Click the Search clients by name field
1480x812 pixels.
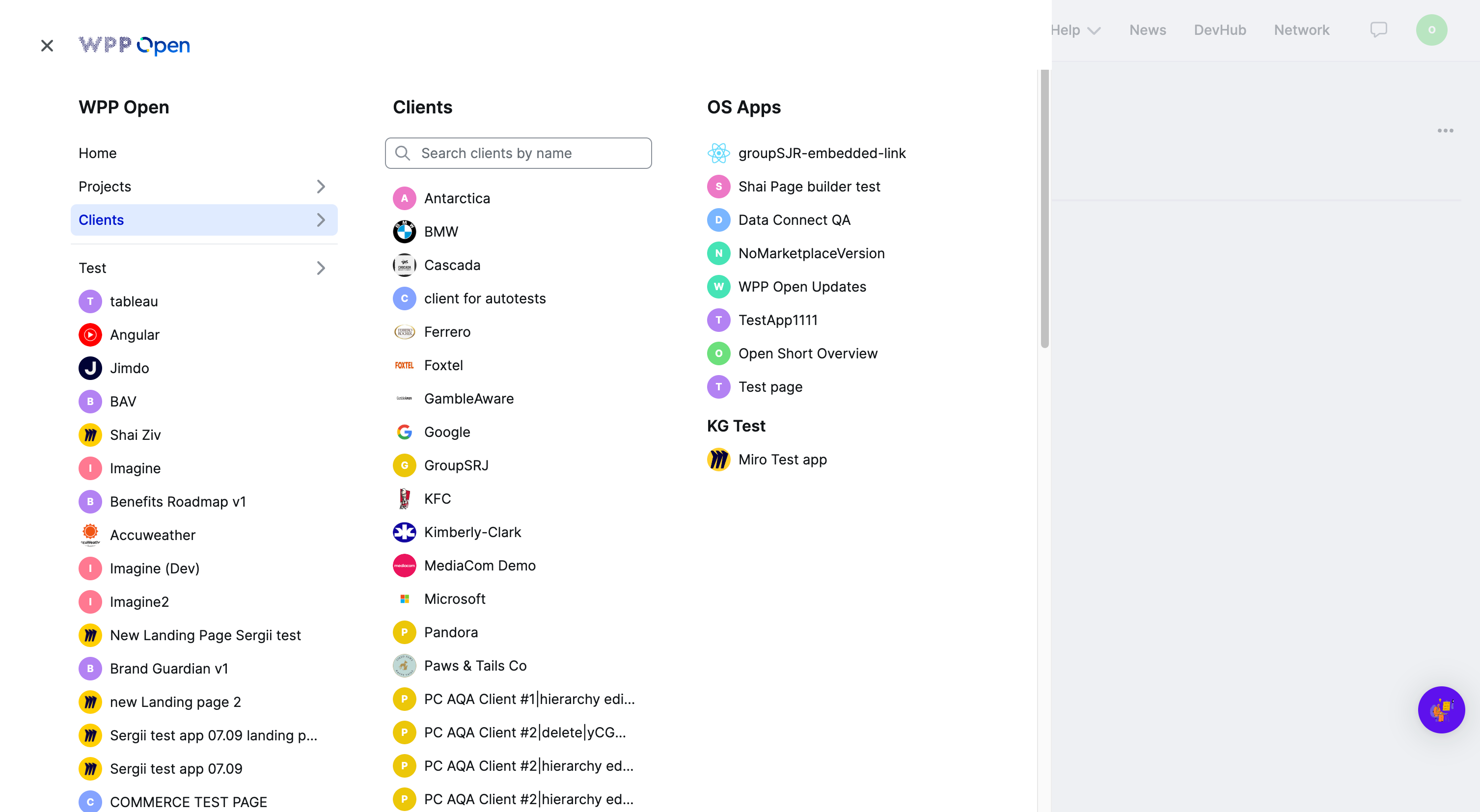(x=518, y=153)
